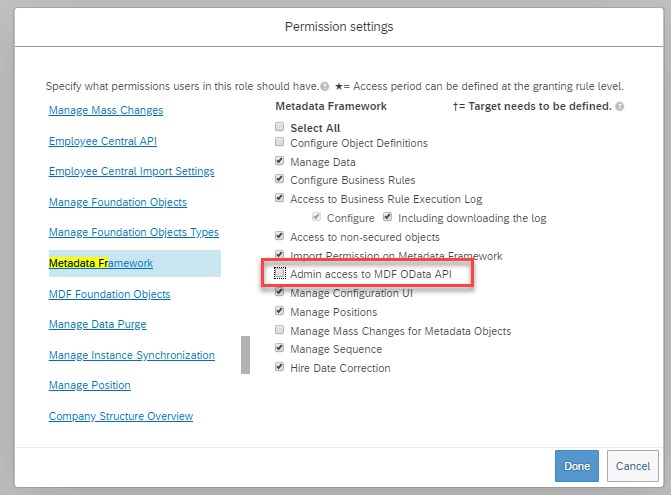Uncheck Manage Data permission
This screenshot has width=671, height=495.
(279, 161)
